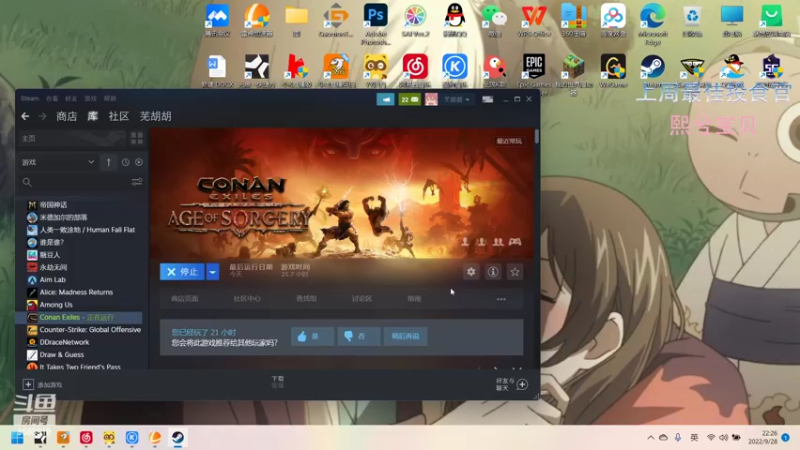This screenshot has height=450, width=800.
Task: Click thumbs up recommend button
Action: [x=312, y=336]
